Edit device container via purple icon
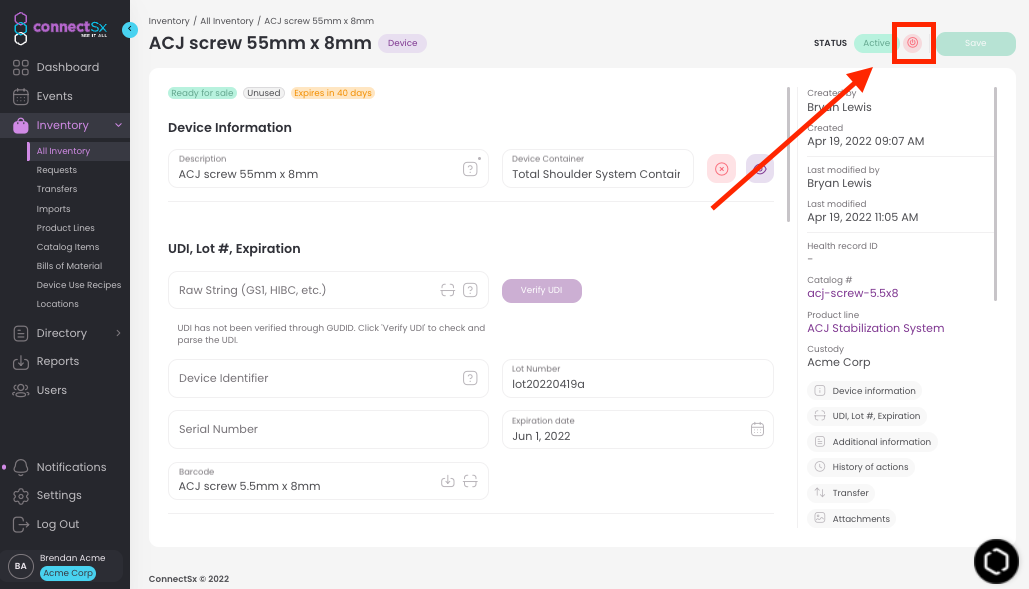Image resolution: width=1029 pixels, height=589 pixels. (x=759, y=168)
